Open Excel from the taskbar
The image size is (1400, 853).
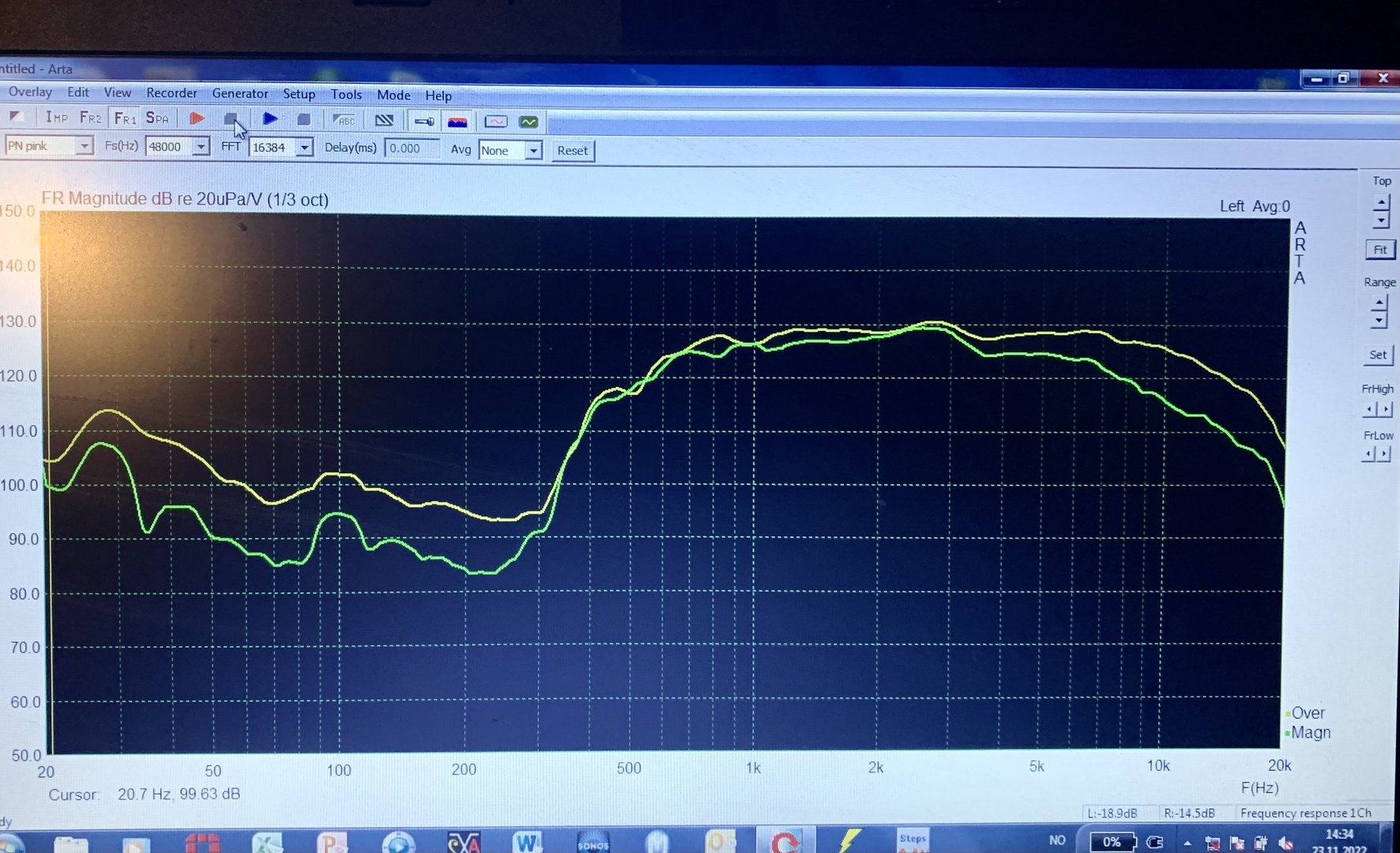click(x=268, y=842)
